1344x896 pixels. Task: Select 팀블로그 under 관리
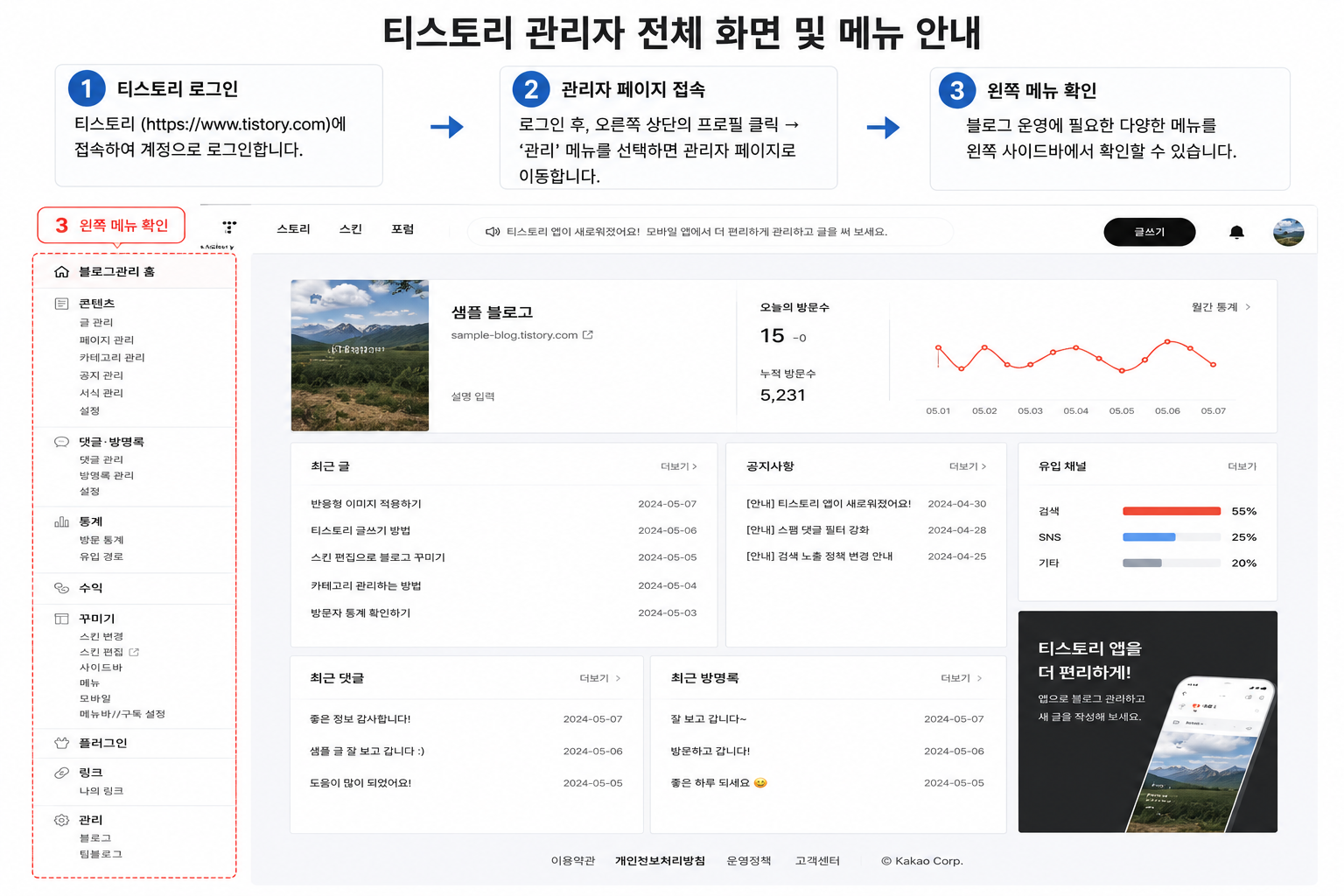[101, 854]
